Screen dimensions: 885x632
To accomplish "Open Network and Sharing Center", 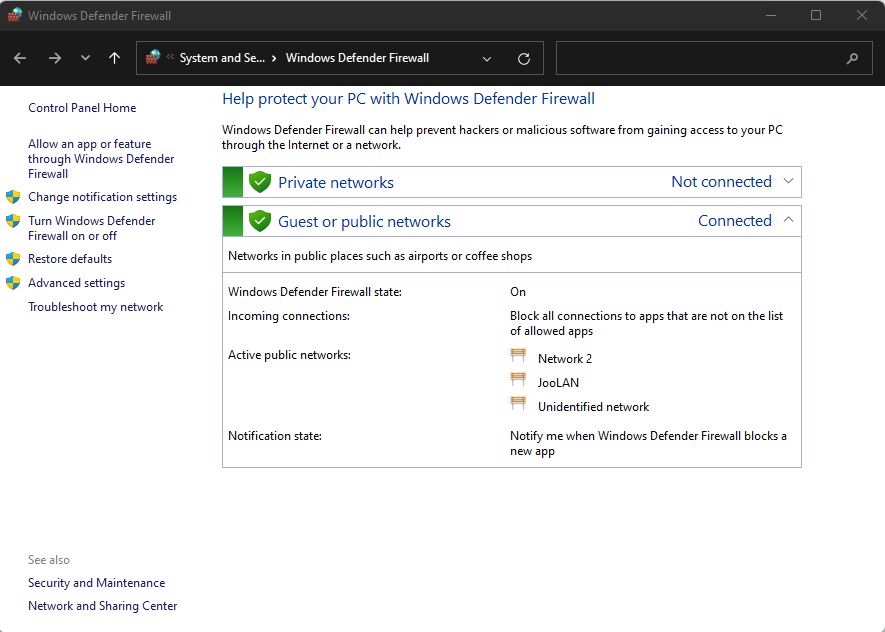I will coord(103,606).
